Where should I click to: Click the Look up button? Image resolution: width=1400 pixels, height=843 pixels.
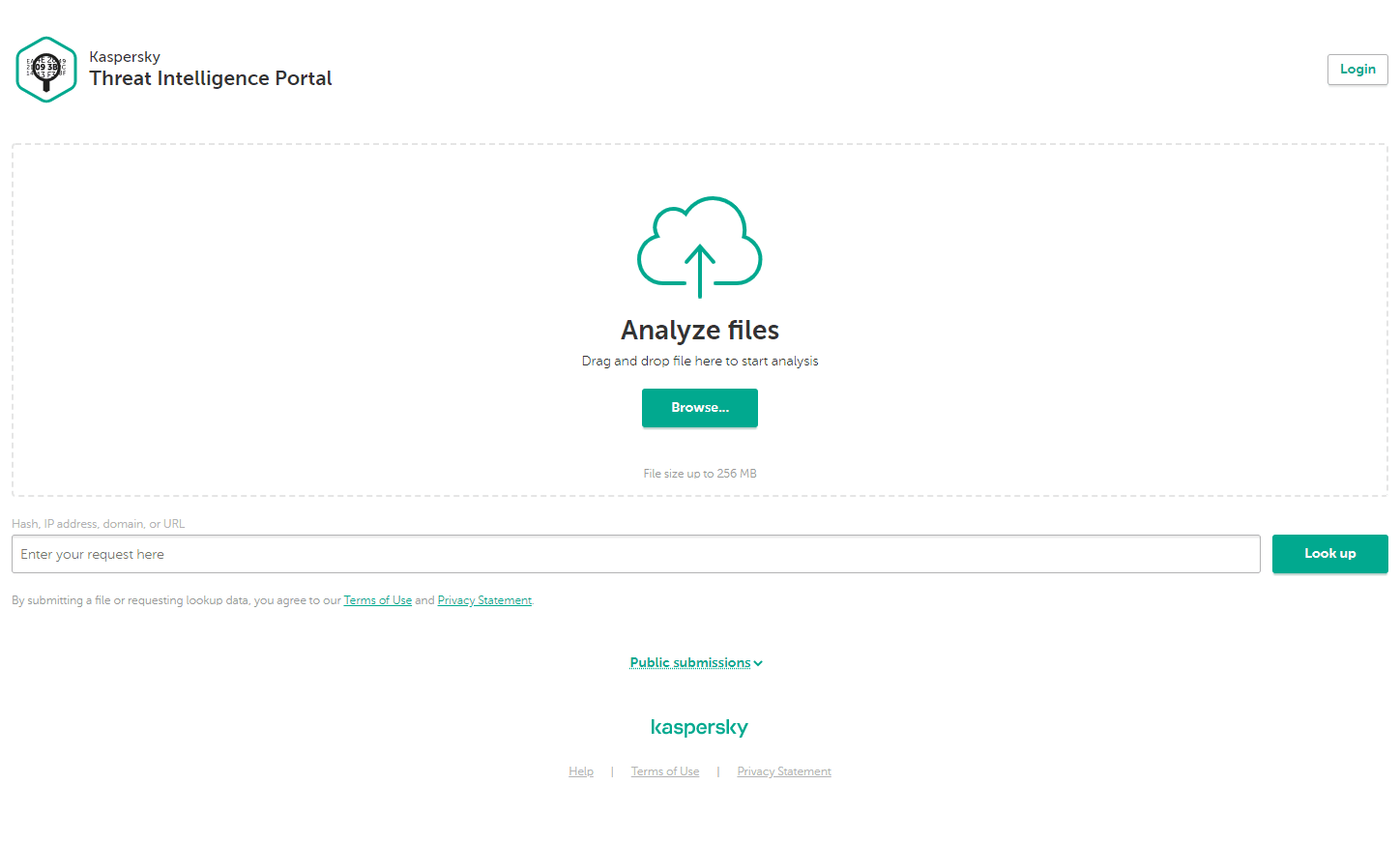pos(1330,554)
